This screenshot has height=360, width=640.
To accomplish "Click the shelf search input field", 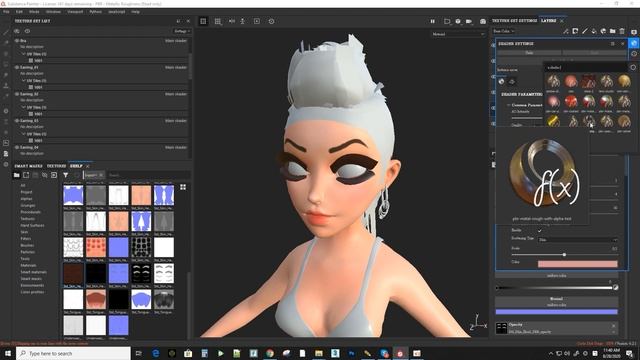I will [x=148, y=175].
